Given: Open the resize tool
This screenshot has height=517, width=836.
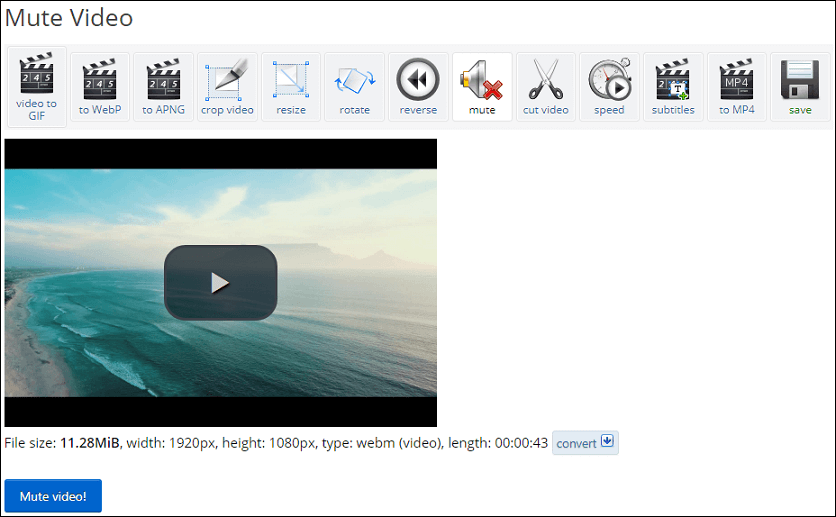Looking at the screenshot, I should click(291, 87).
